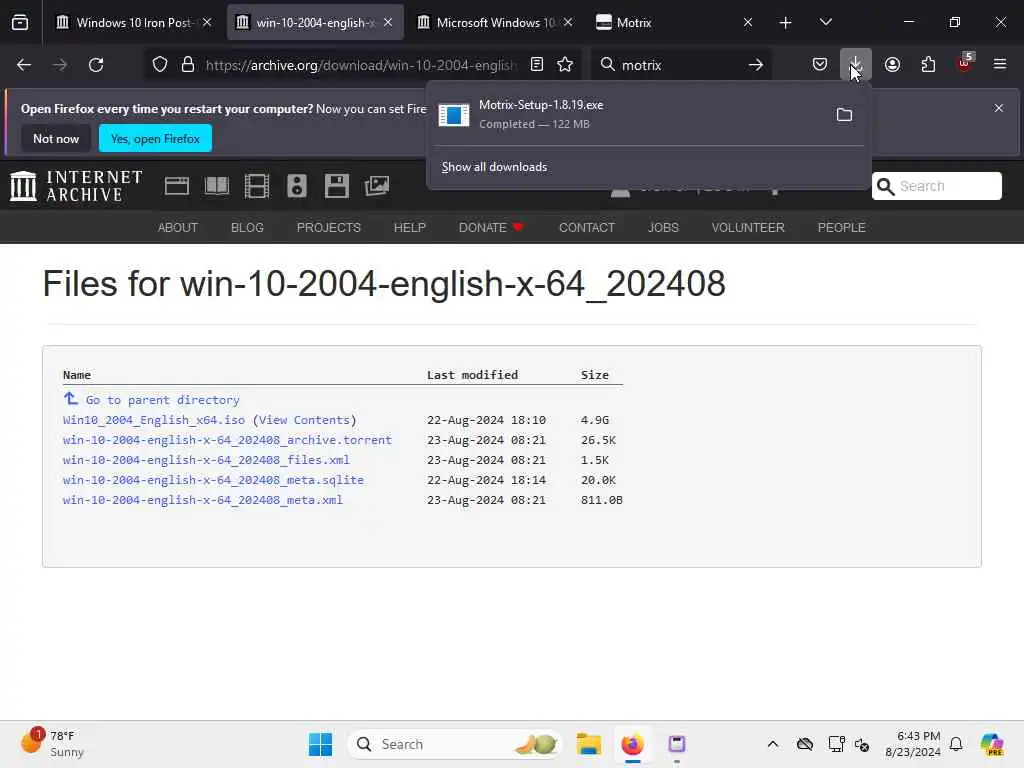Open PEOPLE navigation item

click(x=841, y=227)
